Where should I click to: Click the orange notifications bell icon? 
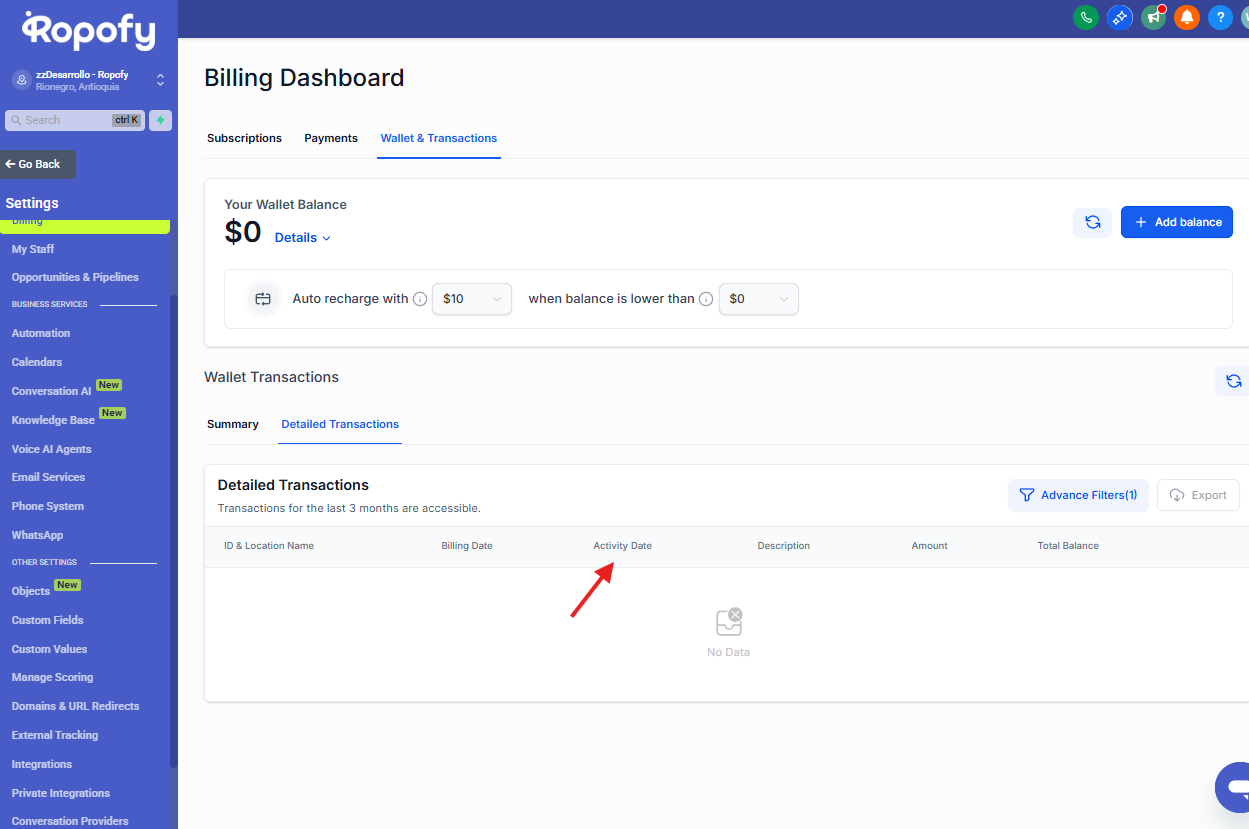coord(1187,17)
